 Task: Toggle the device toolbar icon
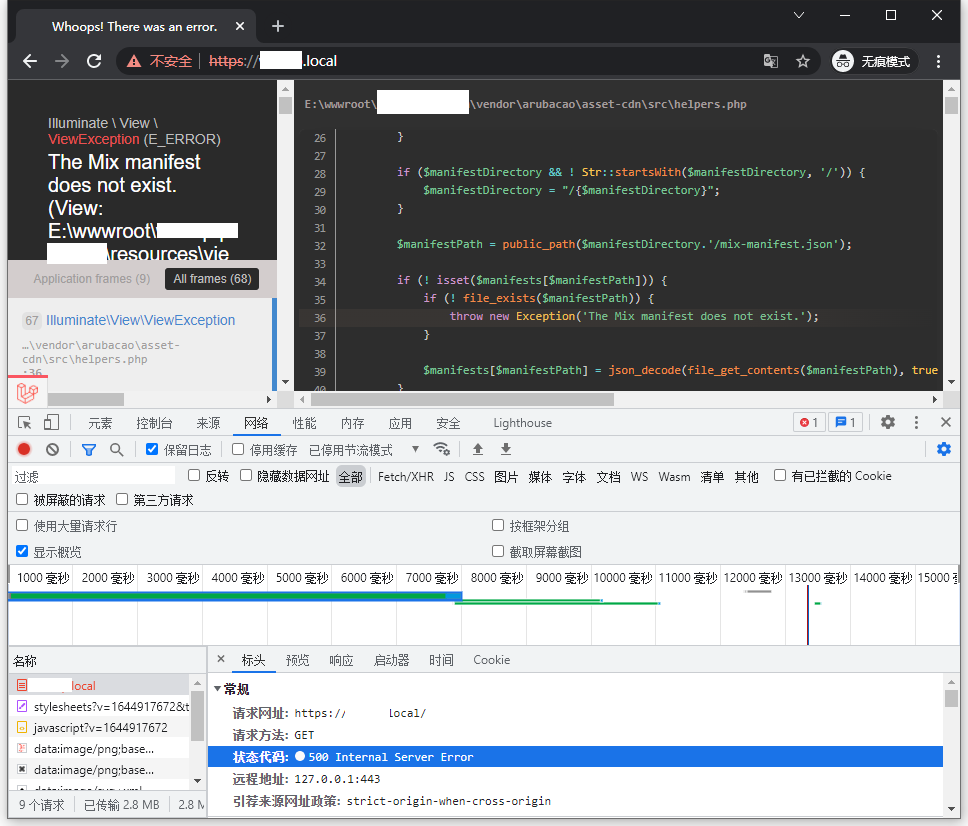51,423
